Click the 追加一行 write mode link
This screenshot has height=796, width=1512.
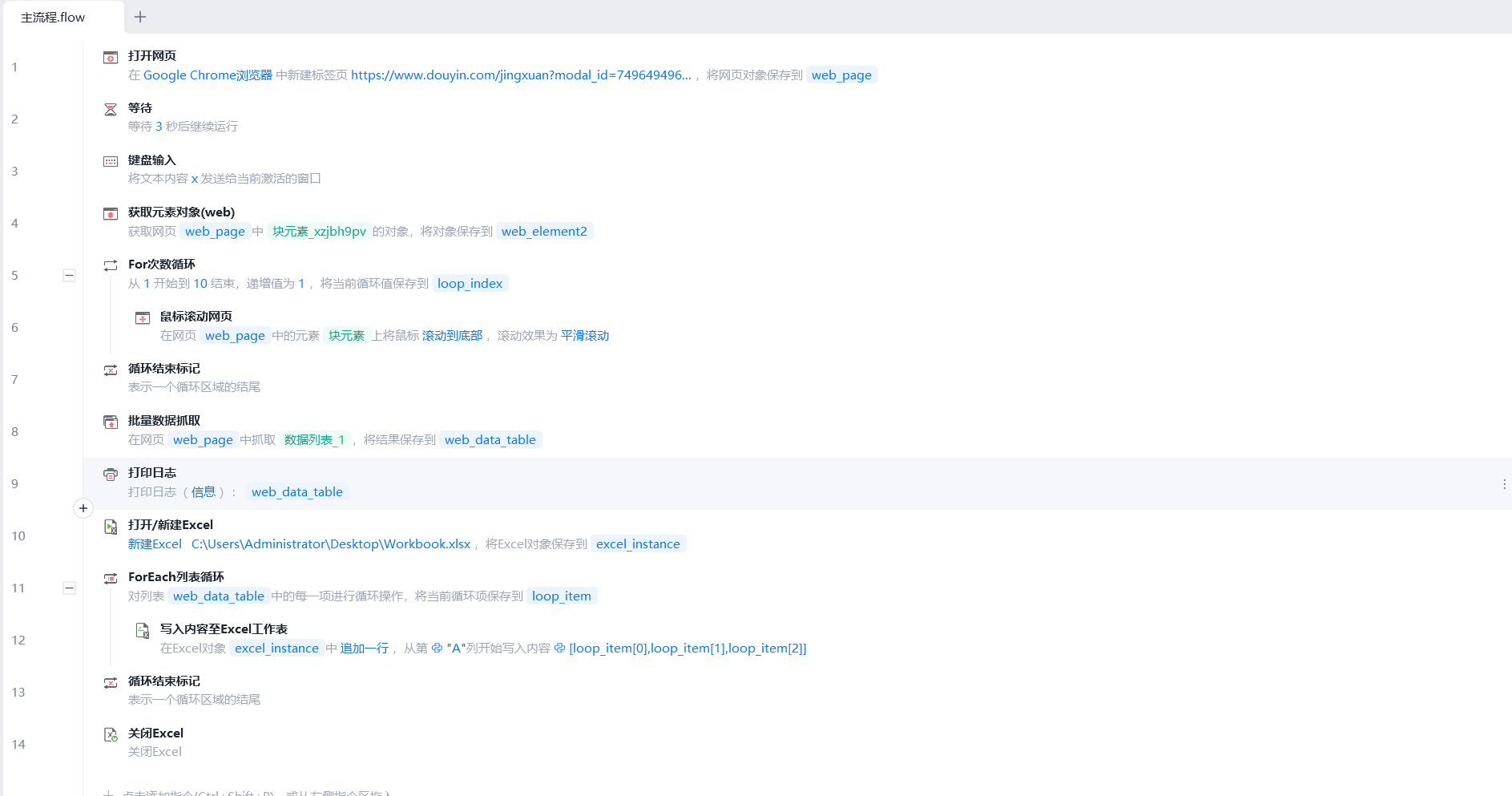tap(365, 649)
